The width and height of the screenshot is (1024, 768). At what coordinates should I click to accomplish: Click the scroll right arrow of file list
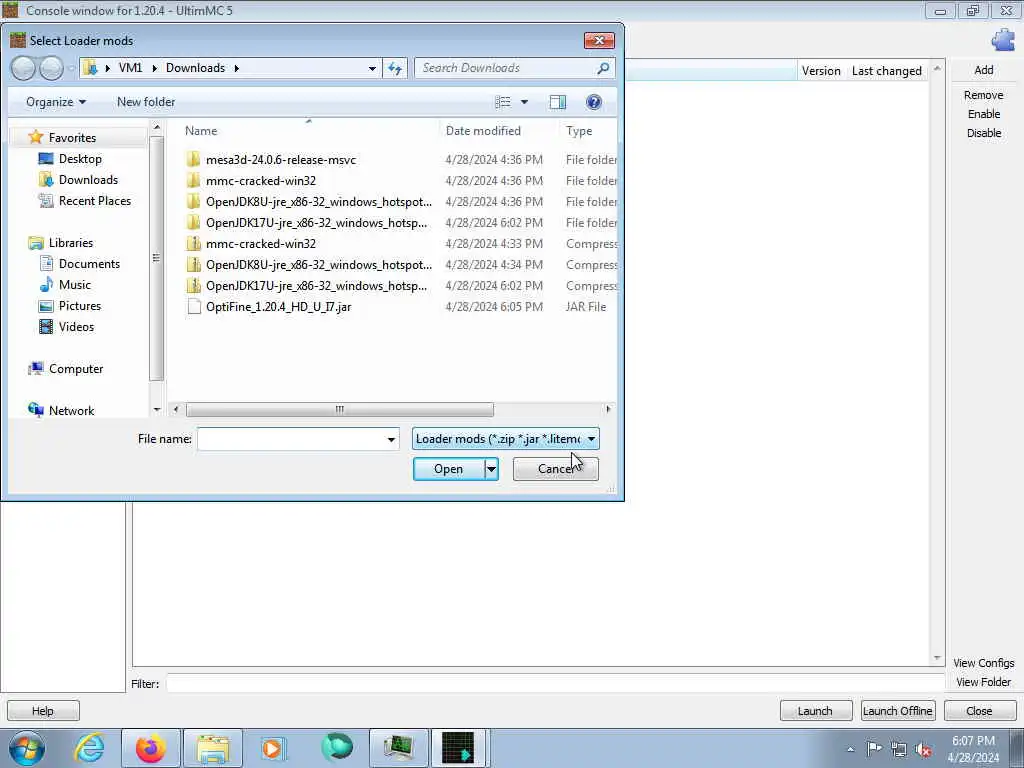point(608,409)
